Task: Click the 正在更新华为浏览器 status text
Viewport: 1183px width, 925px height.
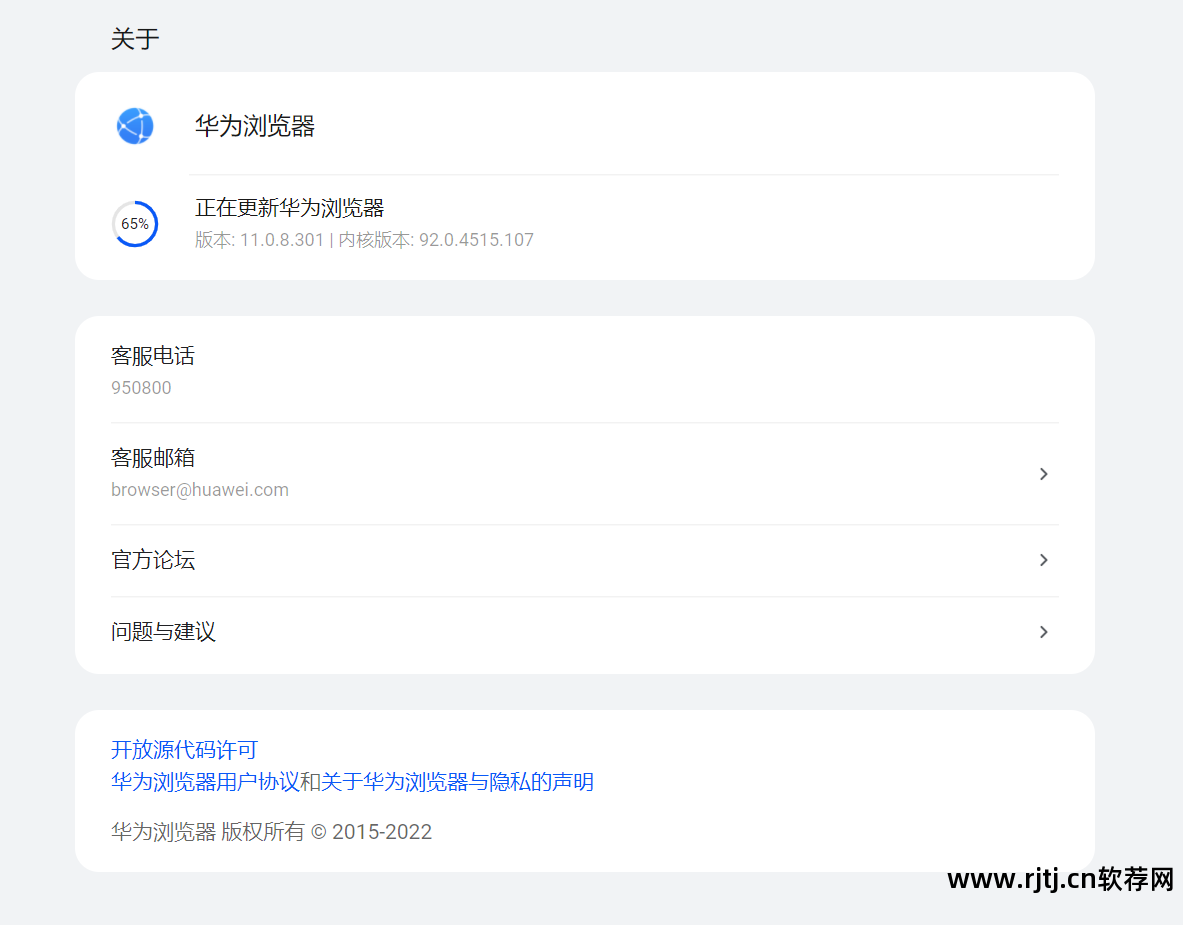Action: tap(290, 207)
